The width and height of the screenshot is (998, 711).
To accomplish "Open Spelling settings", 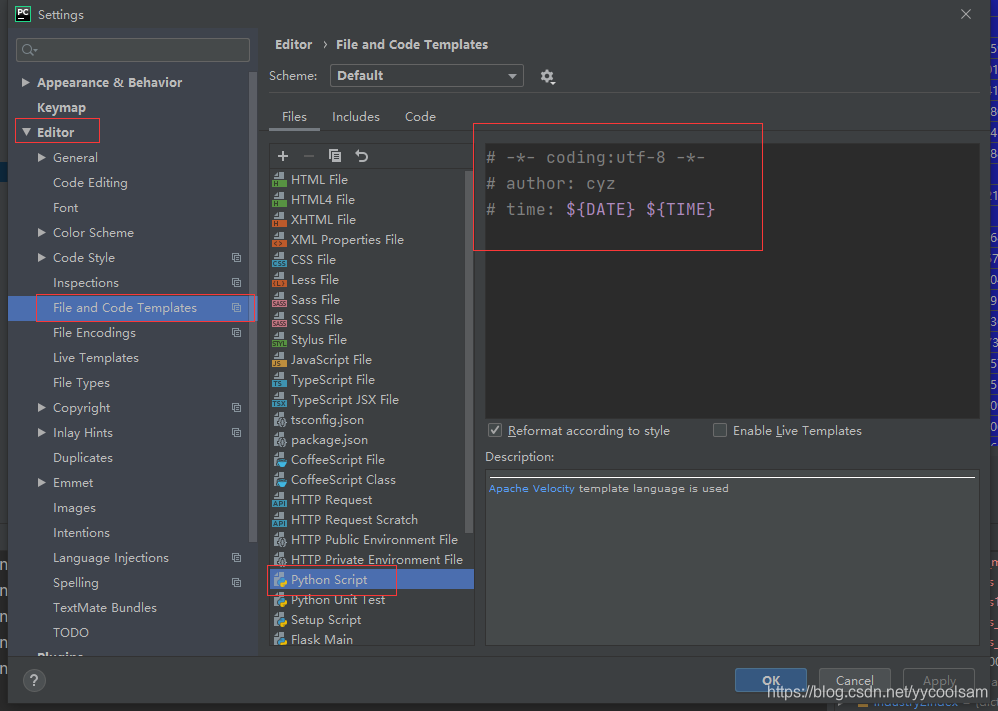I will [x=76, y=582].
